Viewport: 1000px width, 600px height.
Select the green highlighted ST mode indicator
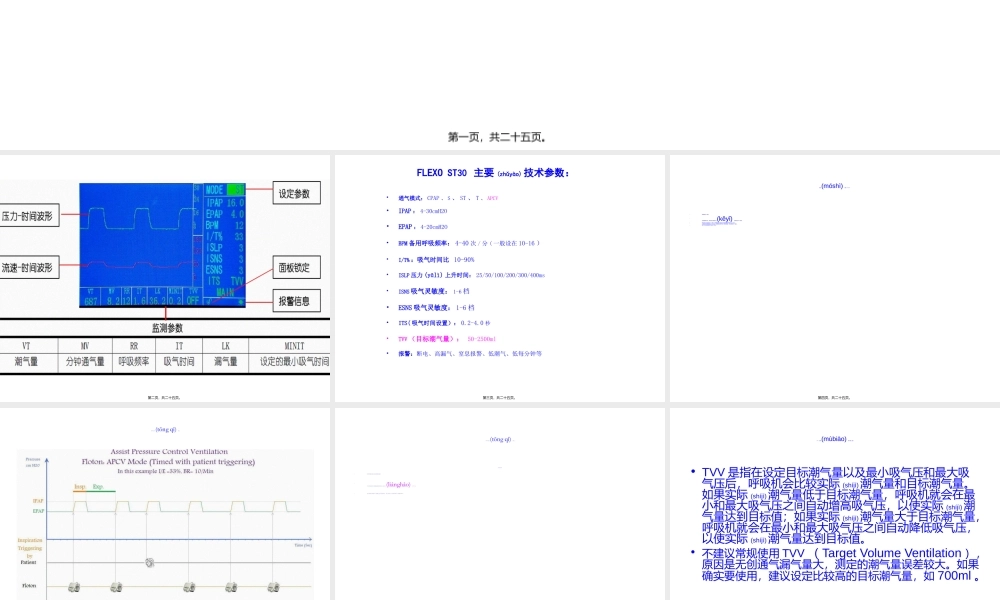tap(236, 190)
